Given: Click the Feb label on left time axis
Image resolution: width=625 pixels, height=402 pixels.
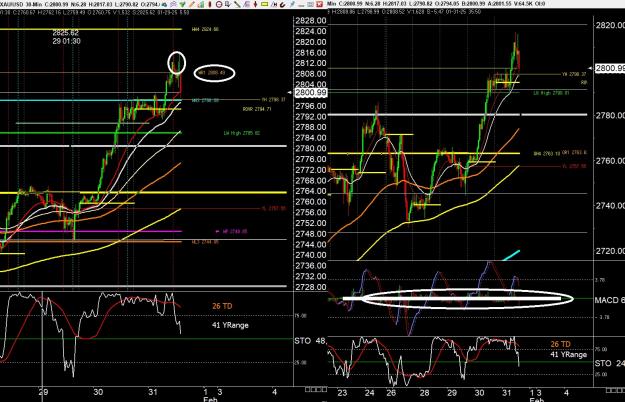Looking at the screenshot, I should tap(210, 399).
